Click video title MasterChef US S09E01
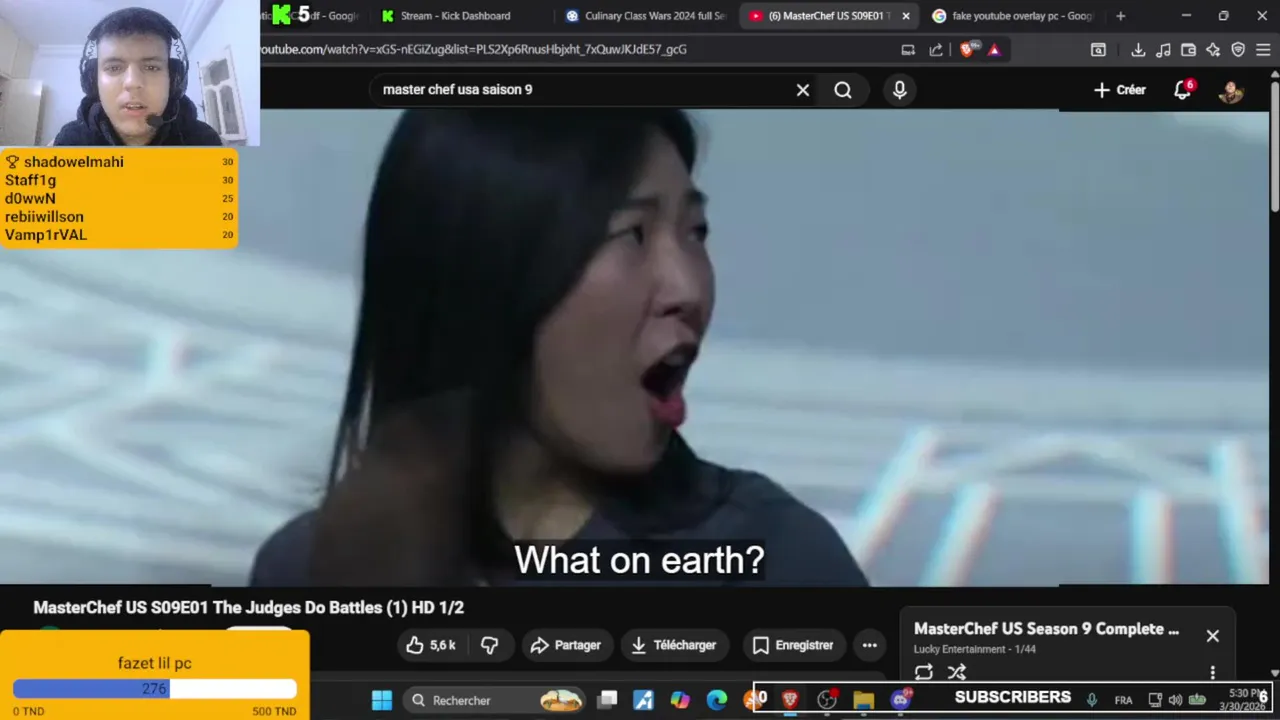 pyautogui.click(x=248, y=607)
